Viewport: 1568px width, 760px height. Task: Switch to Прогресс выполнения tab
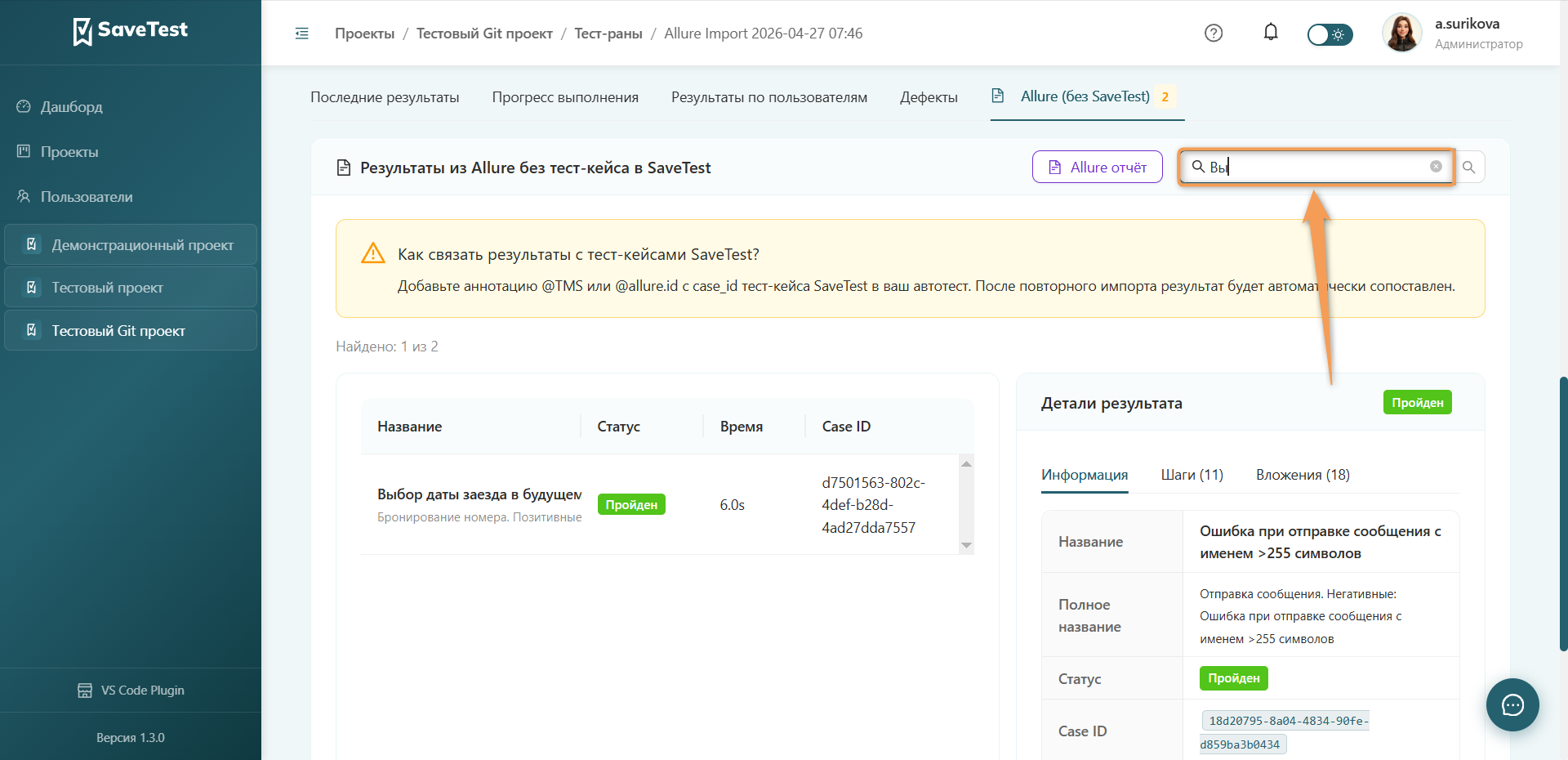click(x=565, y=97)
